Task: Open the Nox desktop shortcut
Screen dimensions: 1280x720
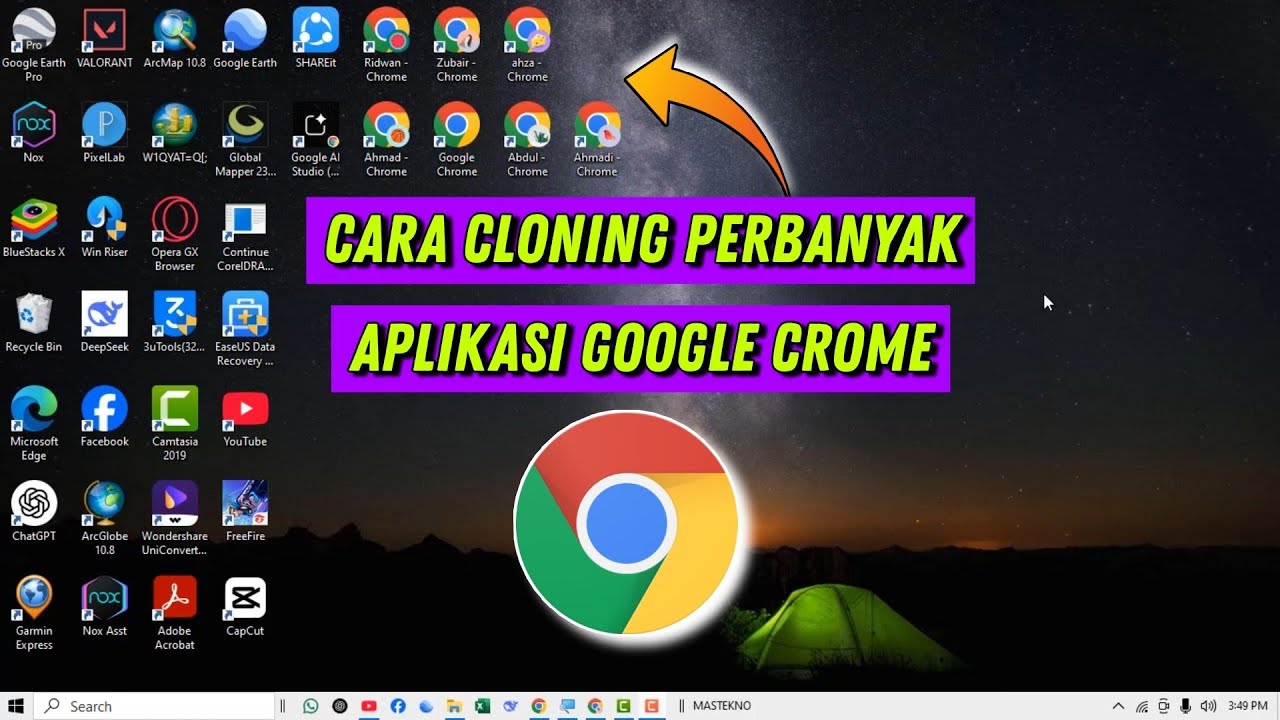Action: 34,132
